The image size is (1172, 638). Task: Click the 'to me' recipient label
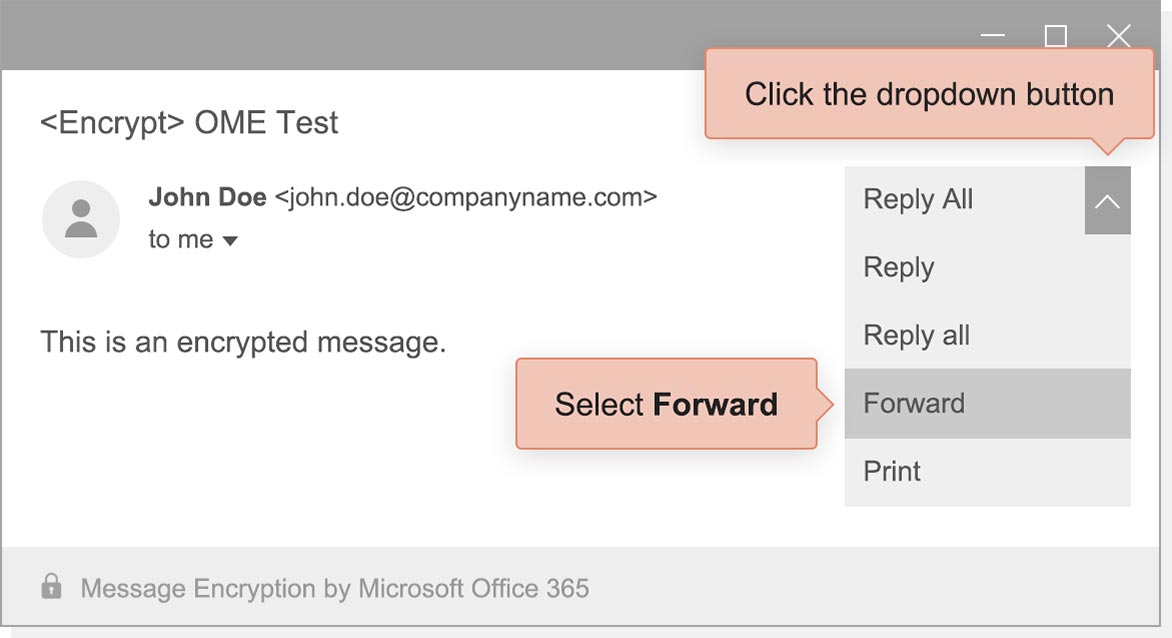pos(180,240)
